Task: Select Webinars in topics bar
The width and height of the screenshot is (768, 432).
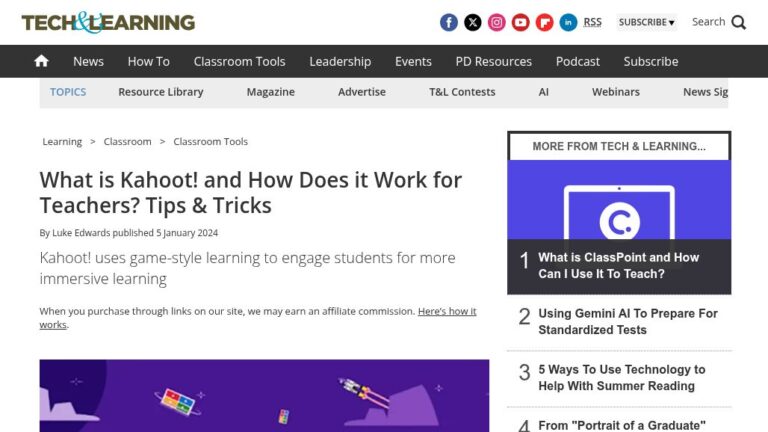Action: (x=616, y=92)
